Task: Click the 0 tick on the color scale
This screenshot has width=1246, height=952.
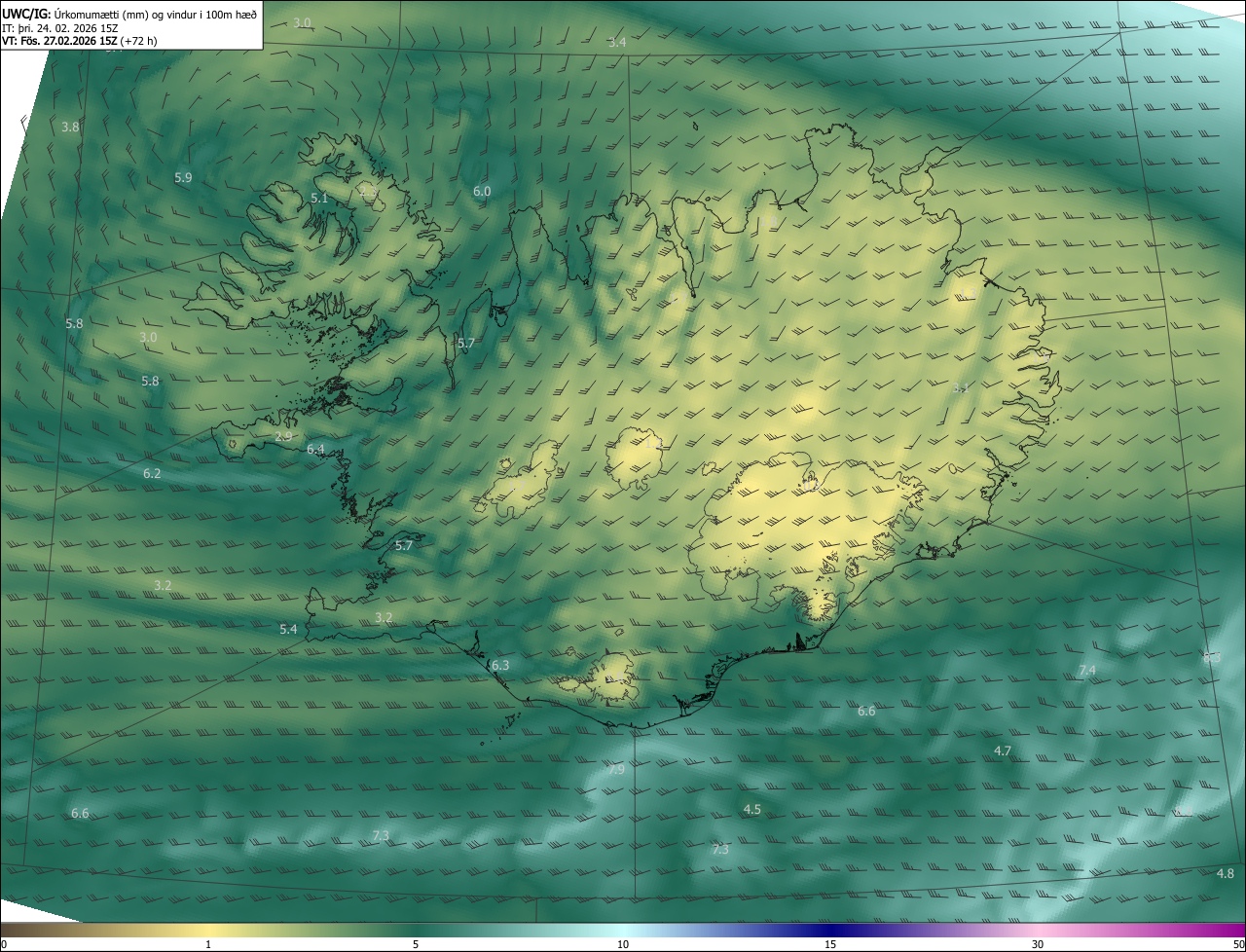Action: click(x=4, y=944)
